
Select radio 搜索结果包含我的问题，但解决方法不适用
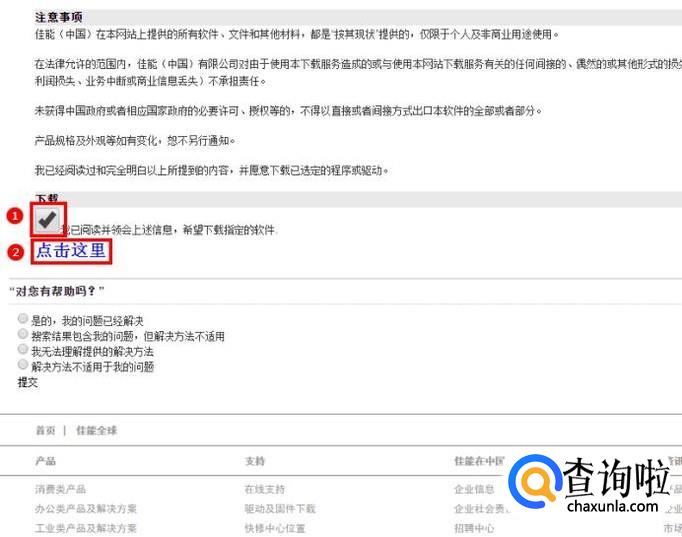pos(23,334)
